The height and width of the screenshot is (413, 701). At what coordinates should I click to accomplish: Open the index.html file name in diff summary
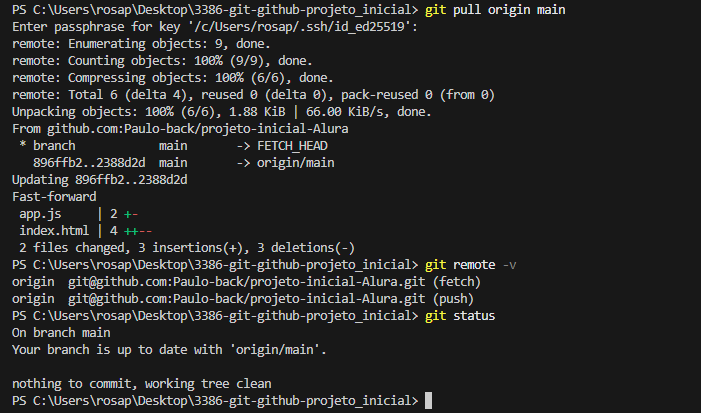[x=54, y=231]
